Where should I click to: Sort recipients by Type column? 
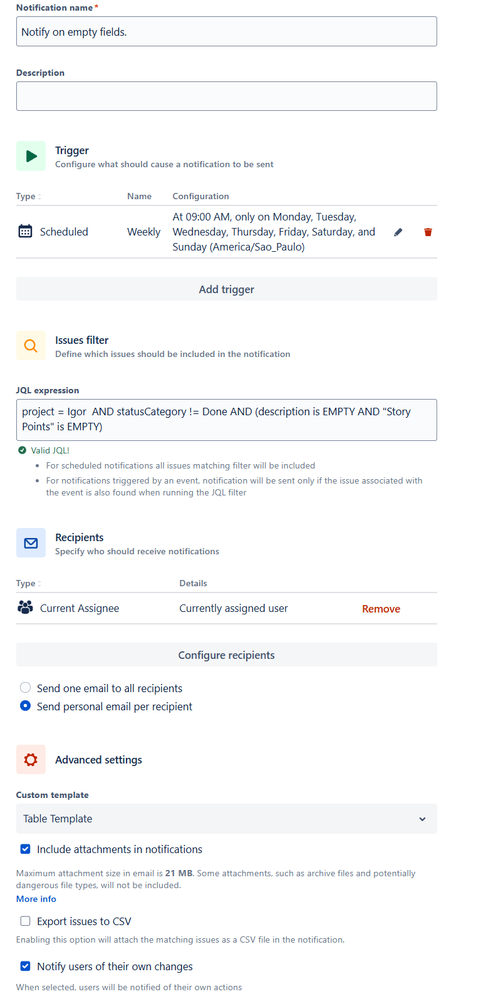coord(29,584)
